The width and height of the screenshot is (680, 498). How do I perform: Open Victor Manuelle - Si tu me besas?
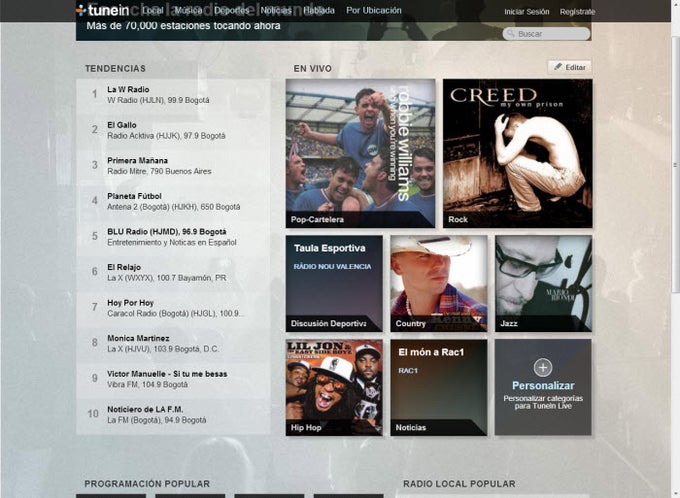click(173, 379)
